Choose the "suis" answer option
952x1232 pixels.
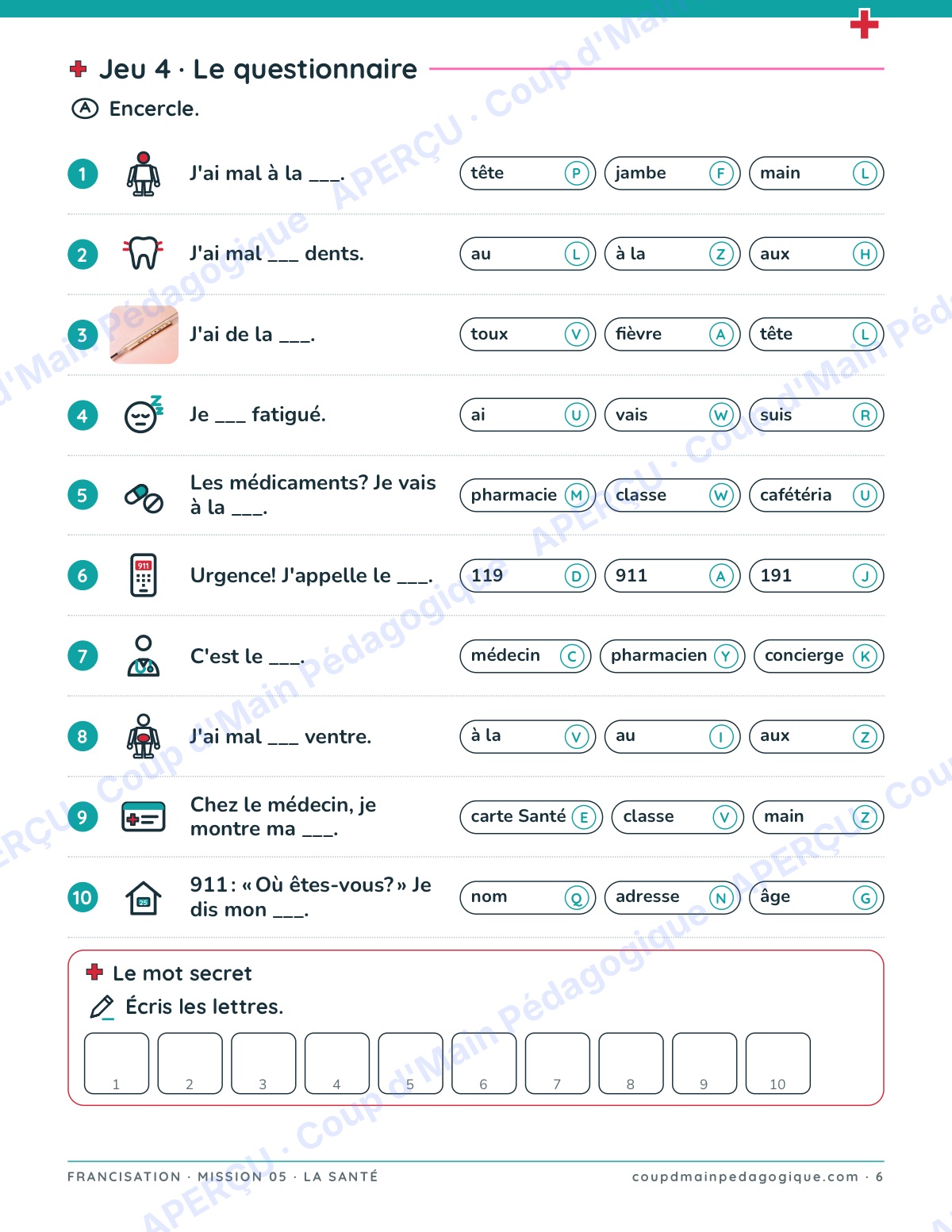click(816, 415)
